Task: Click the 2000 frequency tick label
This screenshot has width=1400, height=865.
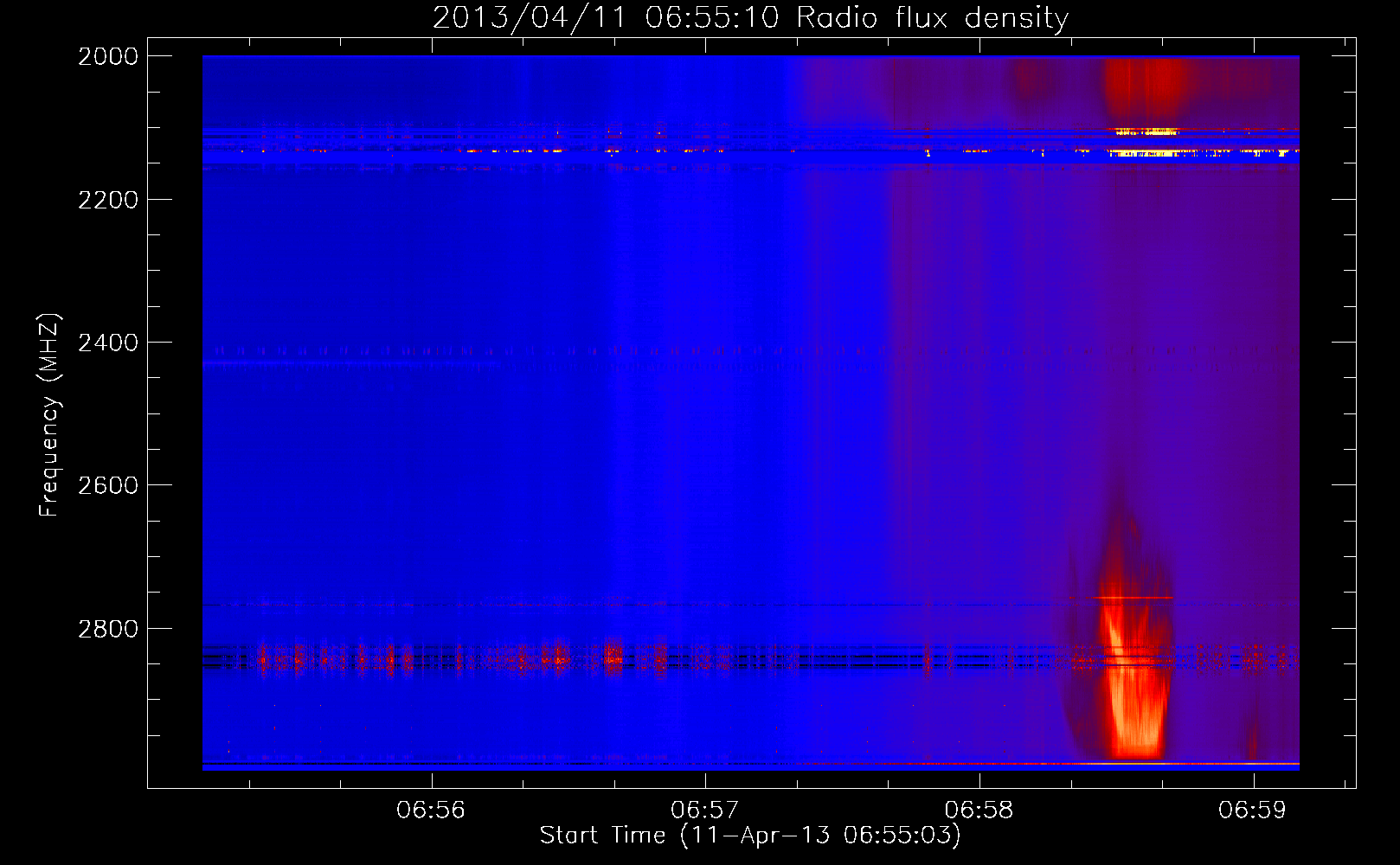Action: (108, 56)
